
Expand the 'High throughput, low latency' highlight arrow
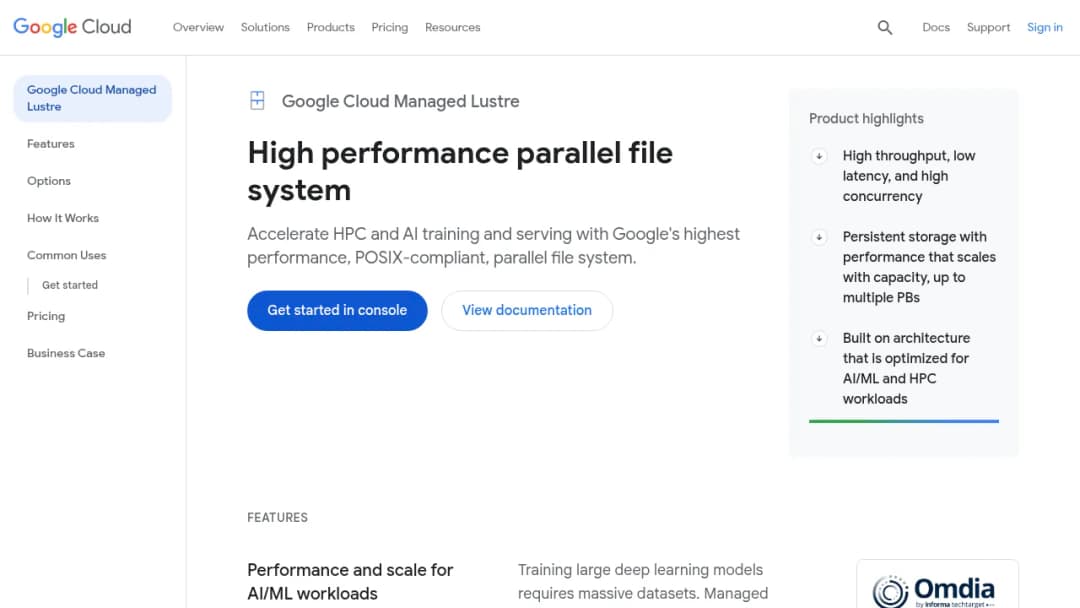tap(819, 156)
